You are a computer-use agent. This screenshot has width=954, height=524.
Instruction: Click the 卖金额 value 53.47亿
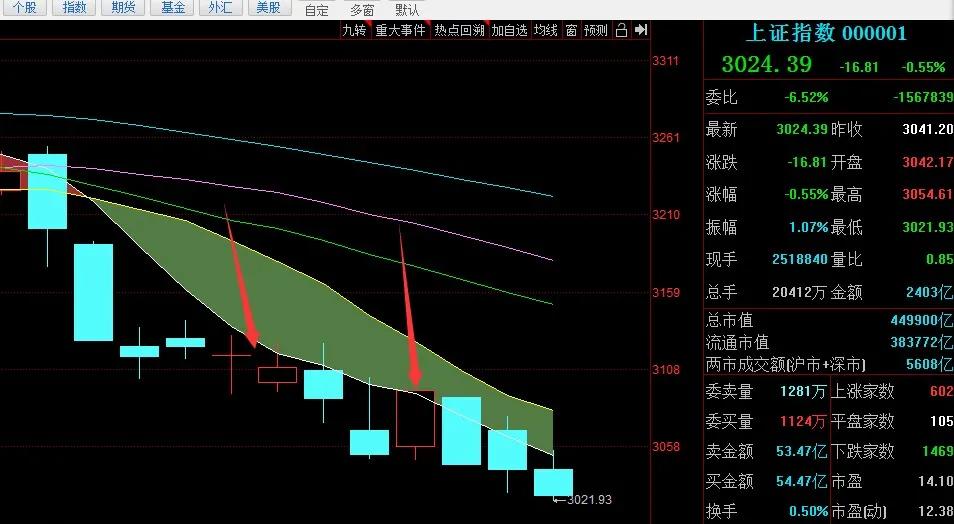click(x=801, y=451)
